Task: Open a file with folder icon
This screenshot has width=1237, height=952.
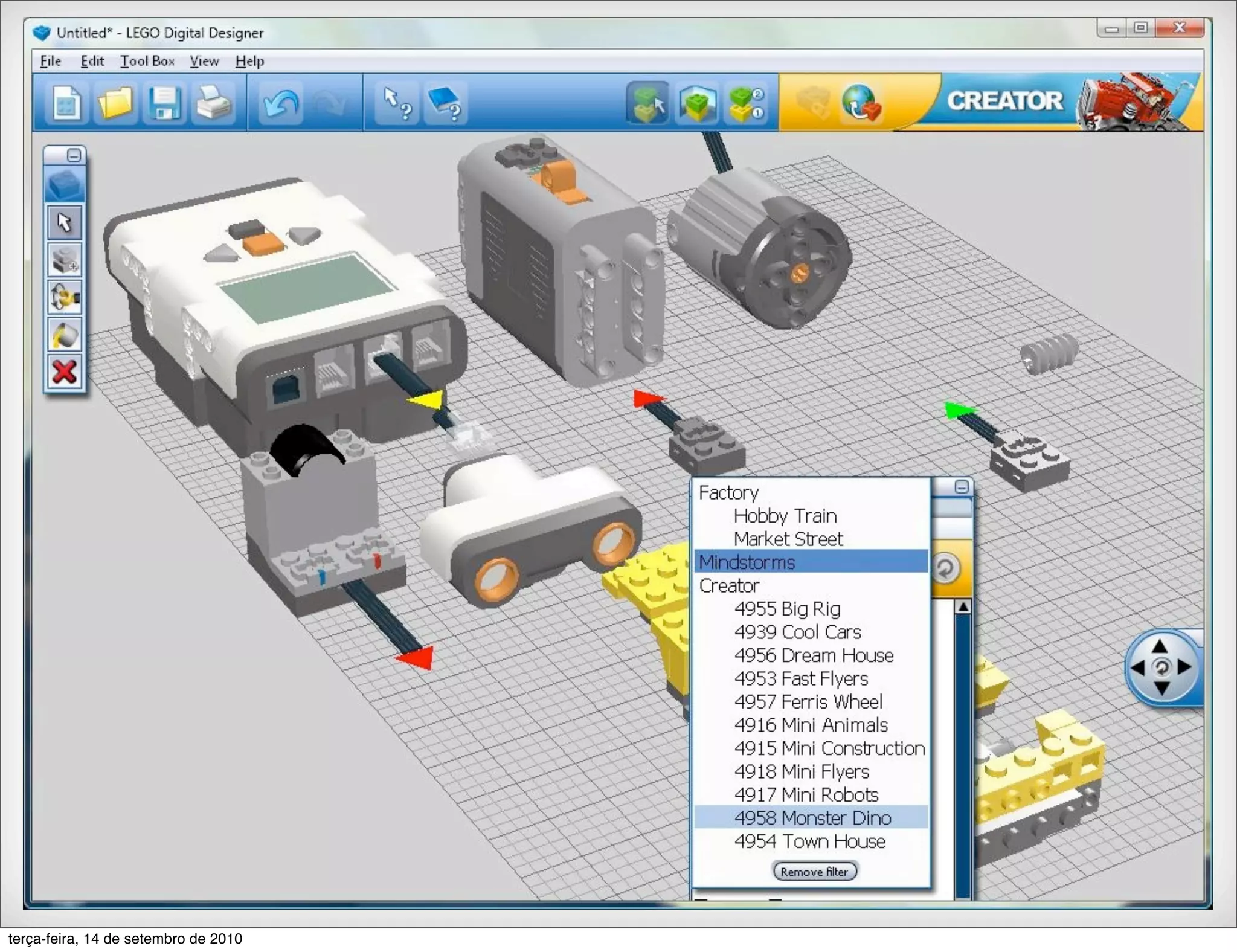Action: click(x=115, y=103)
